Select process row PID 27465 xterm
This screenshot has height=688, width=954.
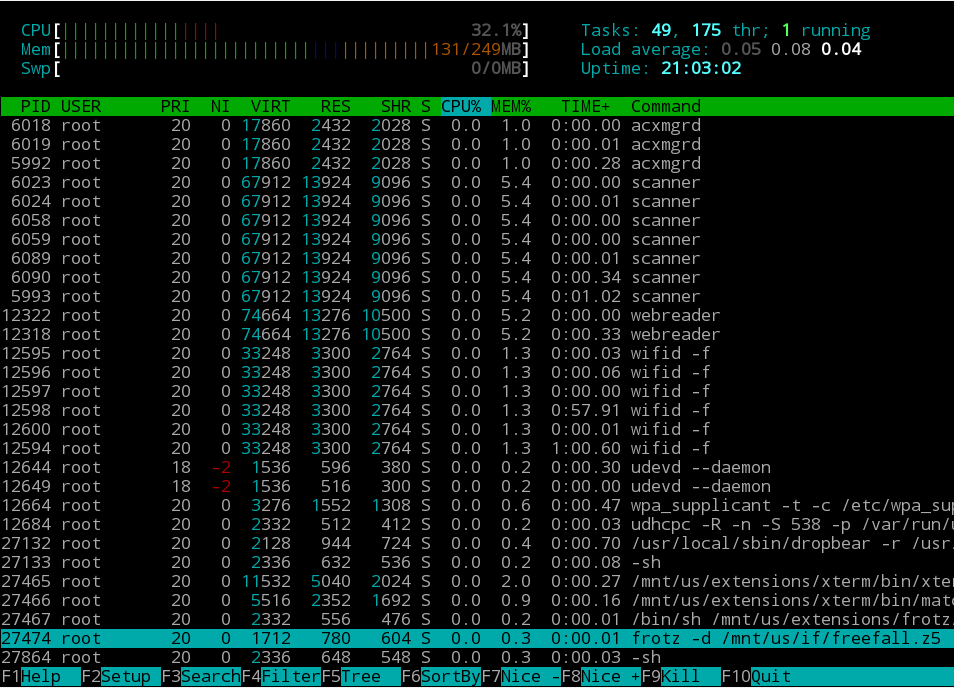(477, 582)
